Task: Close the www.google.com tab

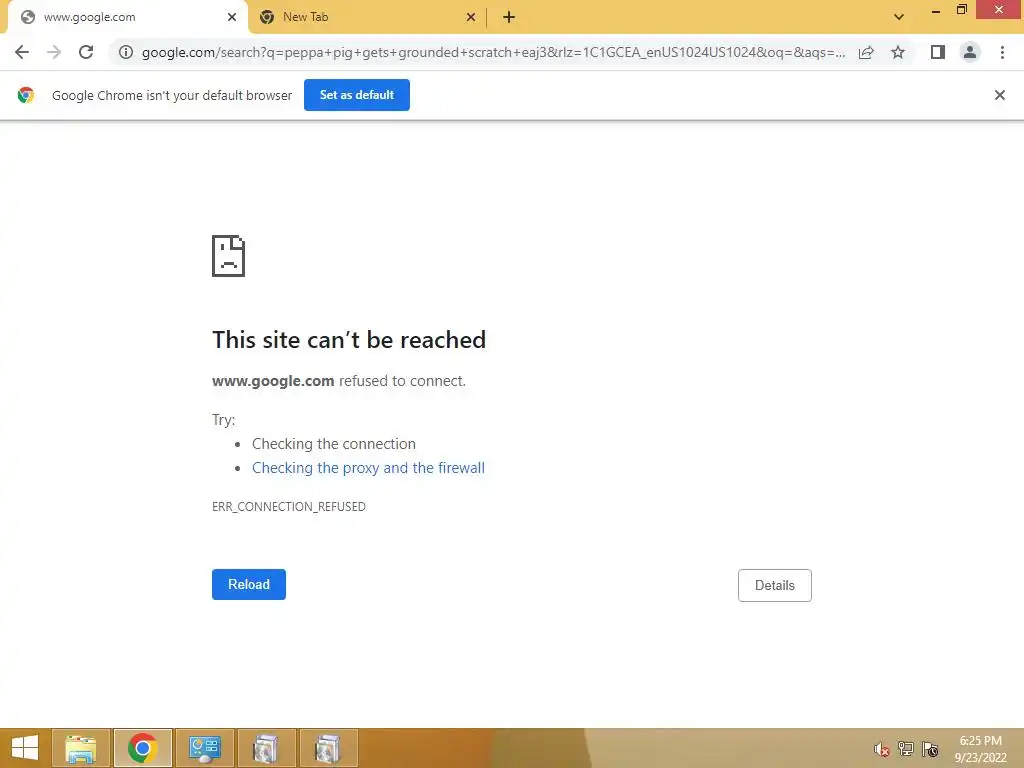Action: tap(232, 17)
